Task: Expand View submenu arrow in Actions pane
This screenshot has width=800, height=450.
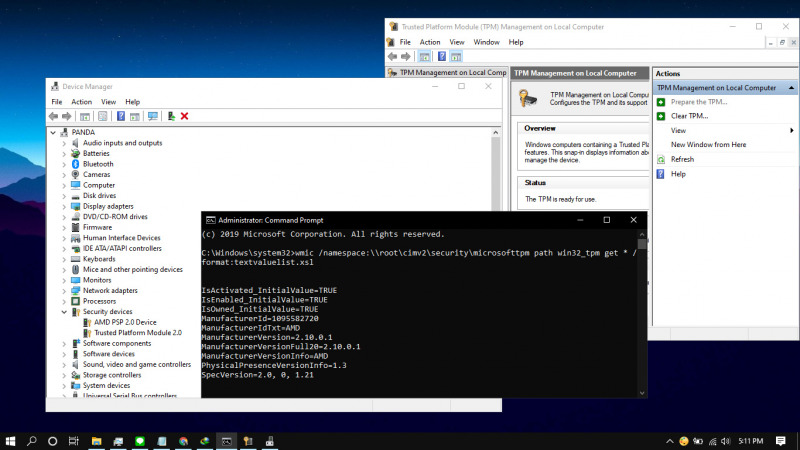Action: click(x=791, y=131)
